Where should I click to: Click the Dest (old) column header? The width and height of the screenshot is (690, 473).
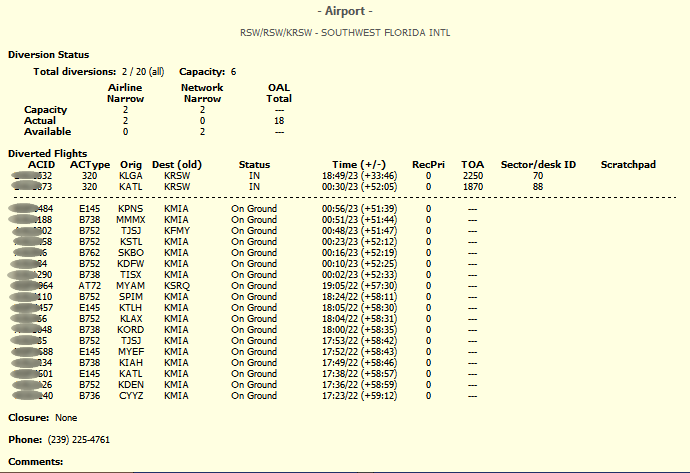click(x=177, y=164)
